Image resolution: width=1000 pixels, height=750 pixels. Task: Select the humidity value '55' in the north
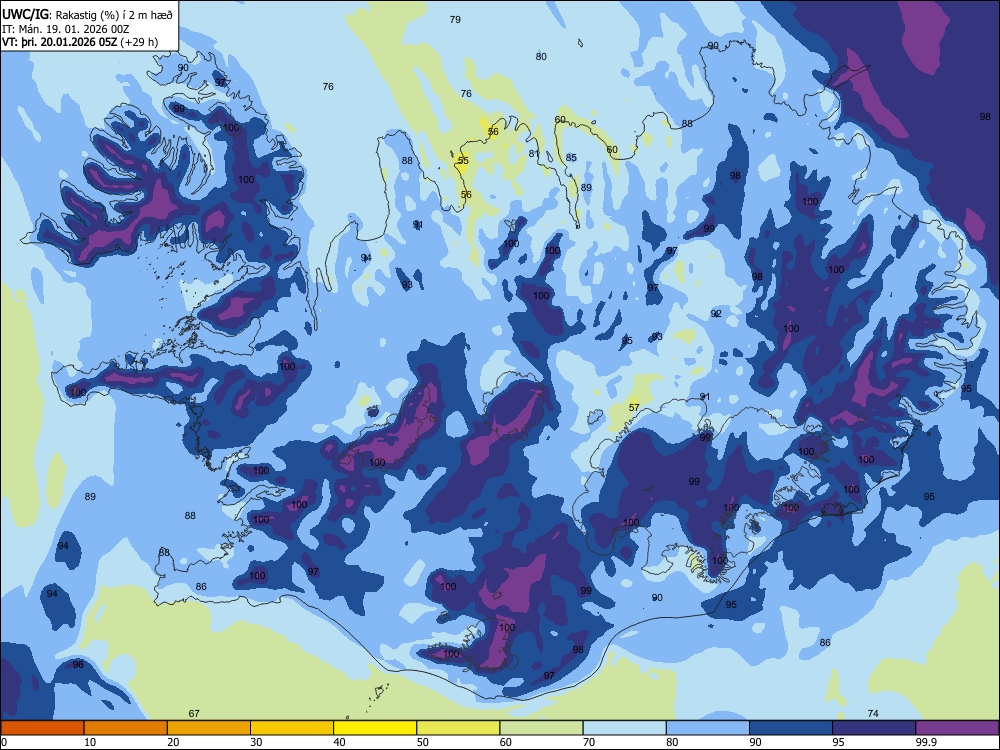(463, 161)
